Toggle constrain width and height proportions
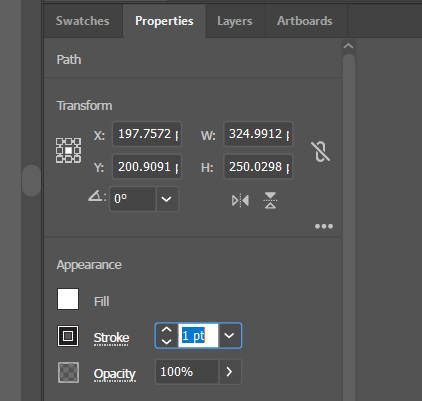The height and width of the screenshot is (401, 422). pos(320,151)
